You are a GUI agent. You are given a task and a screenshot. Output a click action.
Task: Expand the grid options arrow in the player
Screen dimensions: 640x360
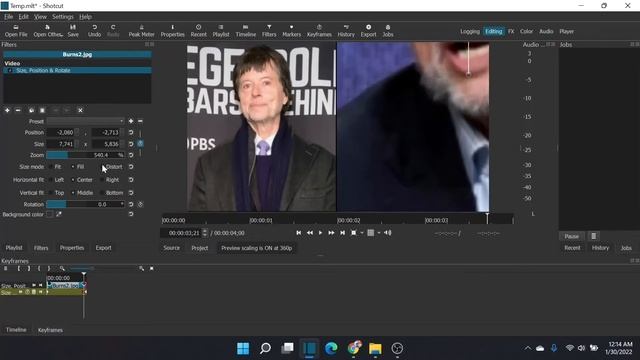[x=379, y=233]
